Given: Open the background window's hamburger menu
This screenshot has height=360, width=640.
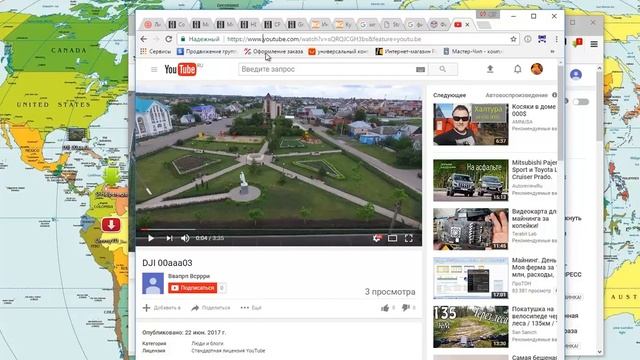Looking at the screenshot, I should pyautogui.click(x=594, y=44).
